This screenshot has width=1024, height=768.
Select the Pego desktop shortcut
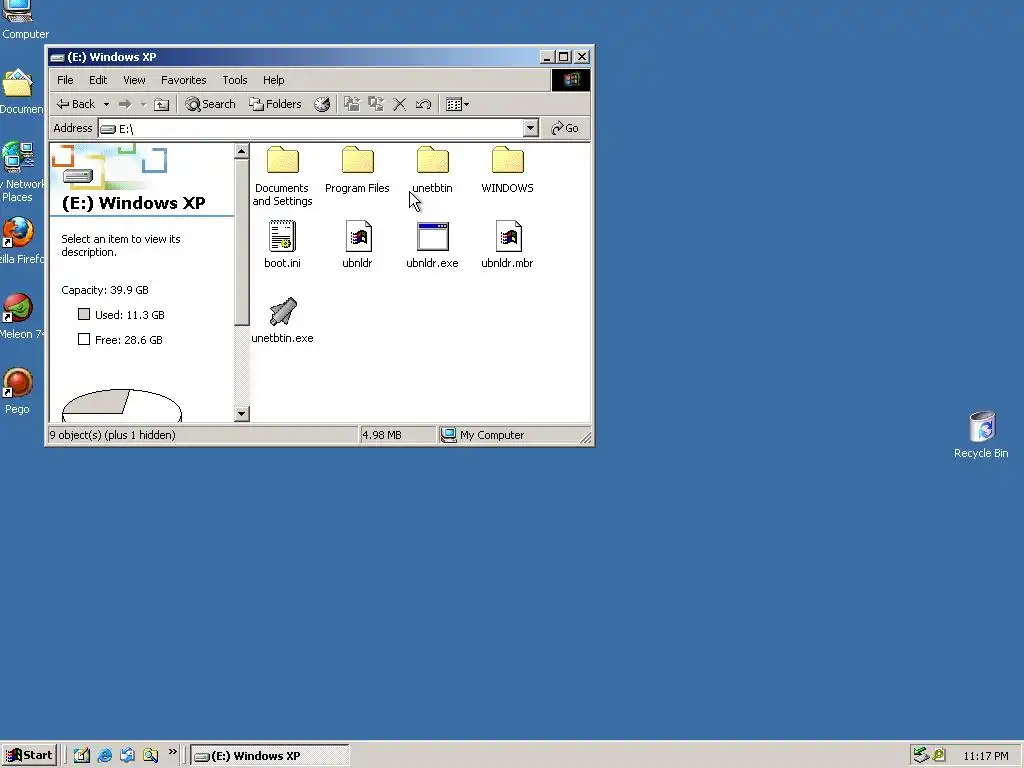point(18,392)
